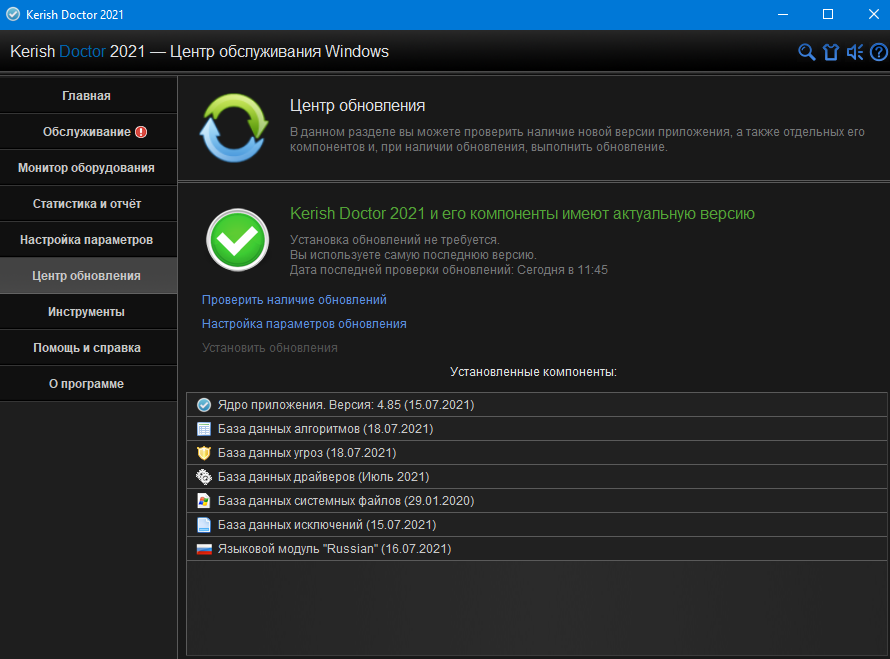Select the Центр обновления sidebar item
Screen dimensions: 890x659
point(89,276)
